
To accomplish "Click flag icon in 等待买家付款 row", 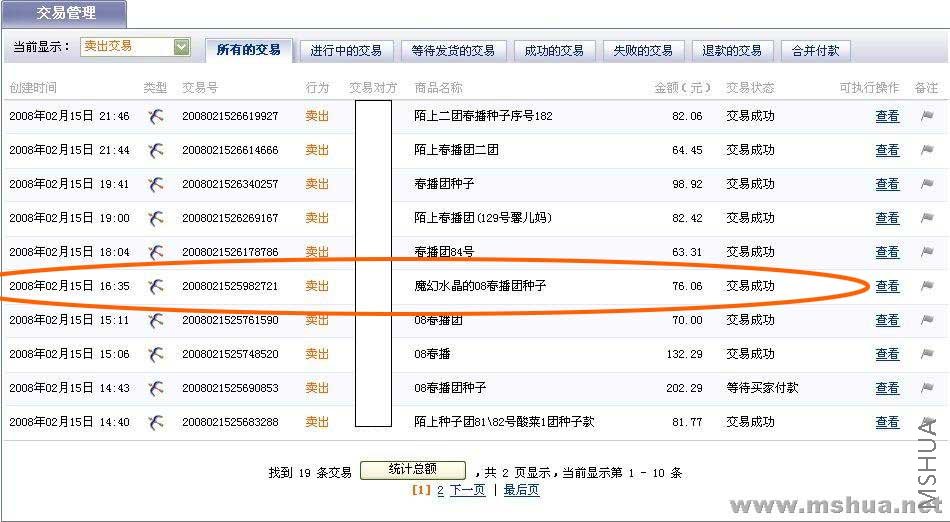I will [926, 388].
